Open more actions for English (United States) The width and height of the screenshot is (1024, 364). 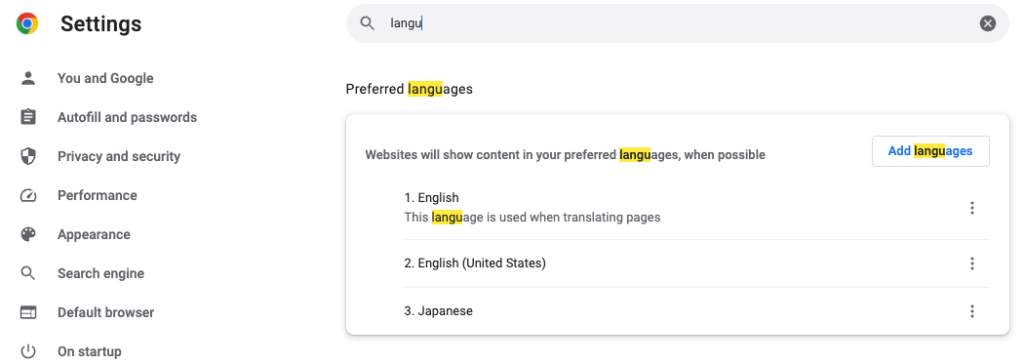pos(972,263)
